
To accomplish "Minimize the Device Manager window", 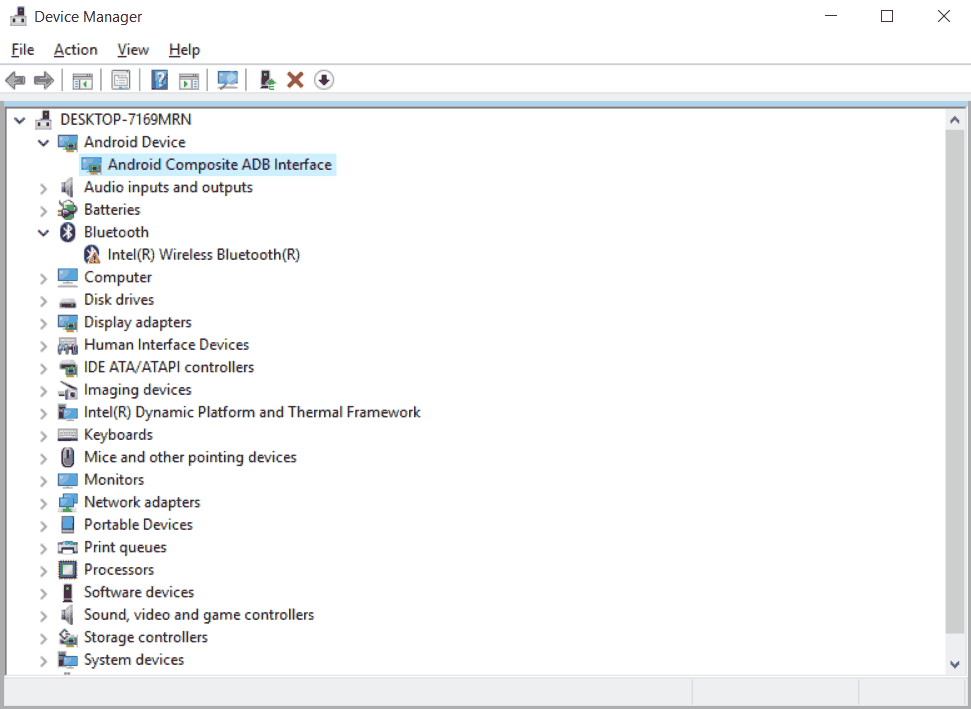I will [x=831, y=16].
